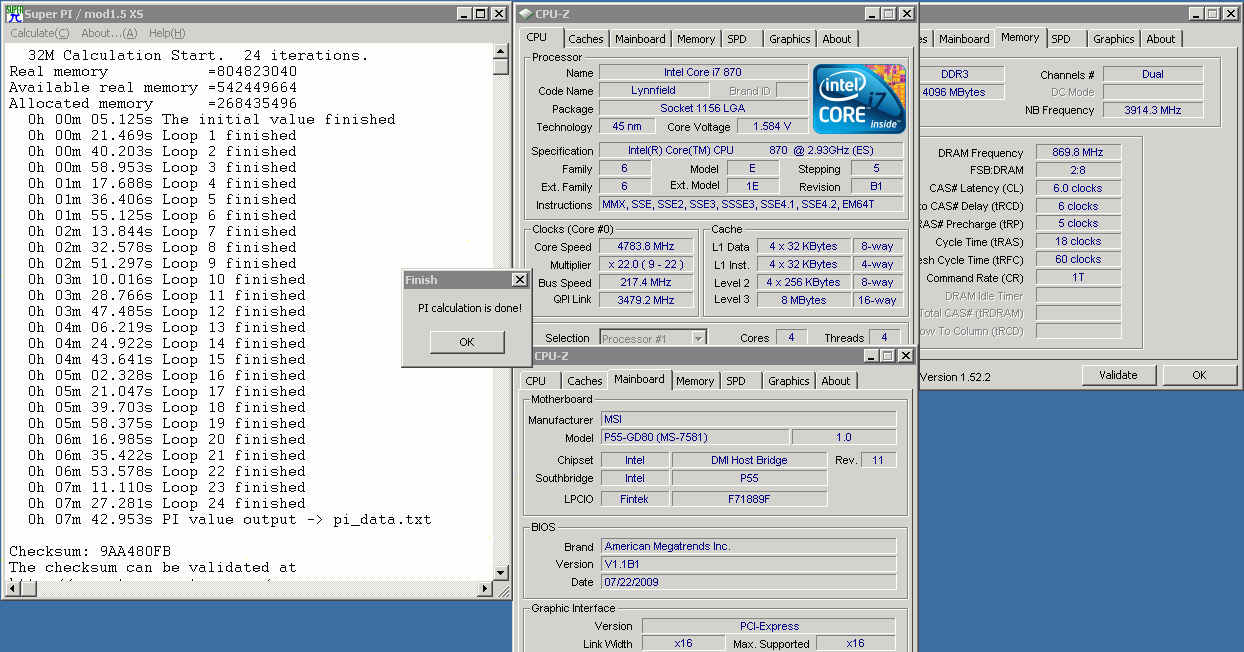The height and width of the screenshot is (652, 1244).
Task: Click the Loop 24 finished line
Action: tap(167, 503)
